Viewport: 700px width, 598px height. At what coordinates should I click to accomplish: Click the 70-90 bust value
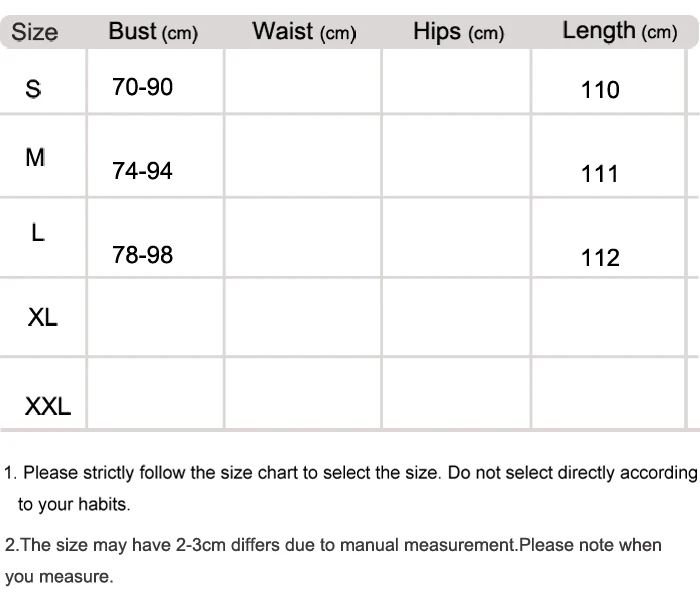(x=142, y=87)
